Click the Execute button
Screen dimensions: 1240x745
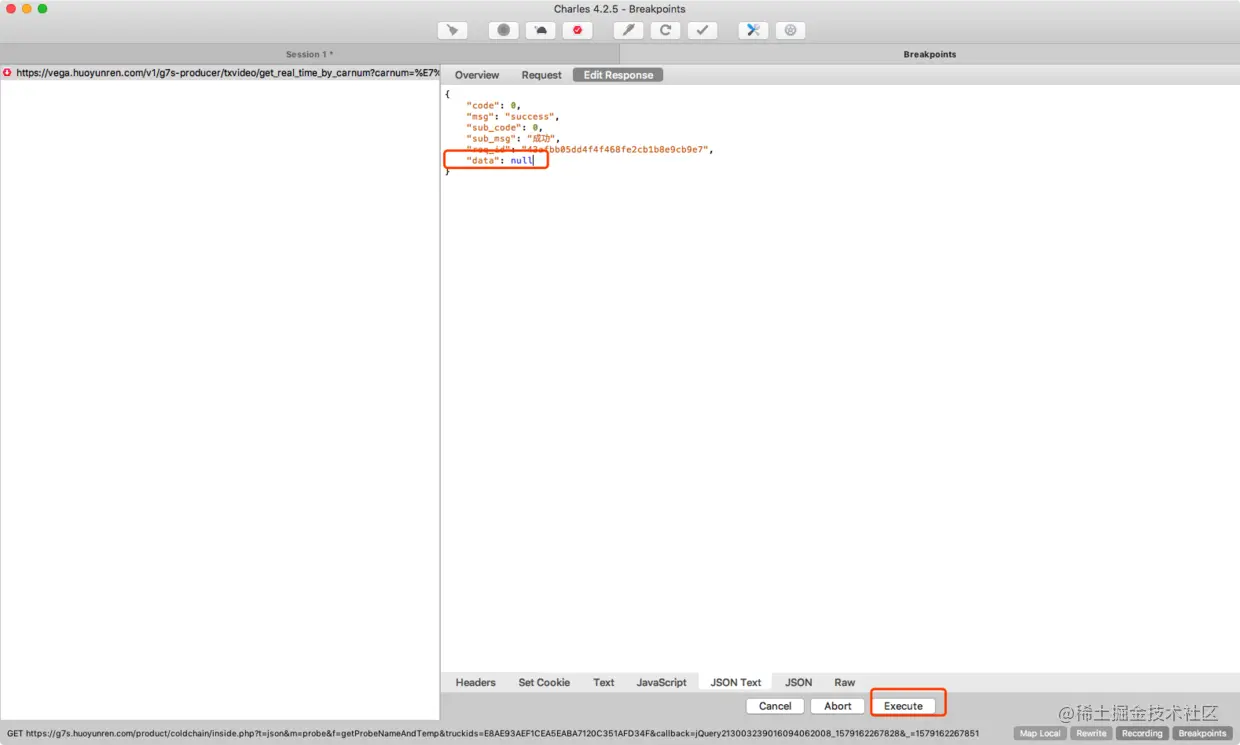coord(903,706)
